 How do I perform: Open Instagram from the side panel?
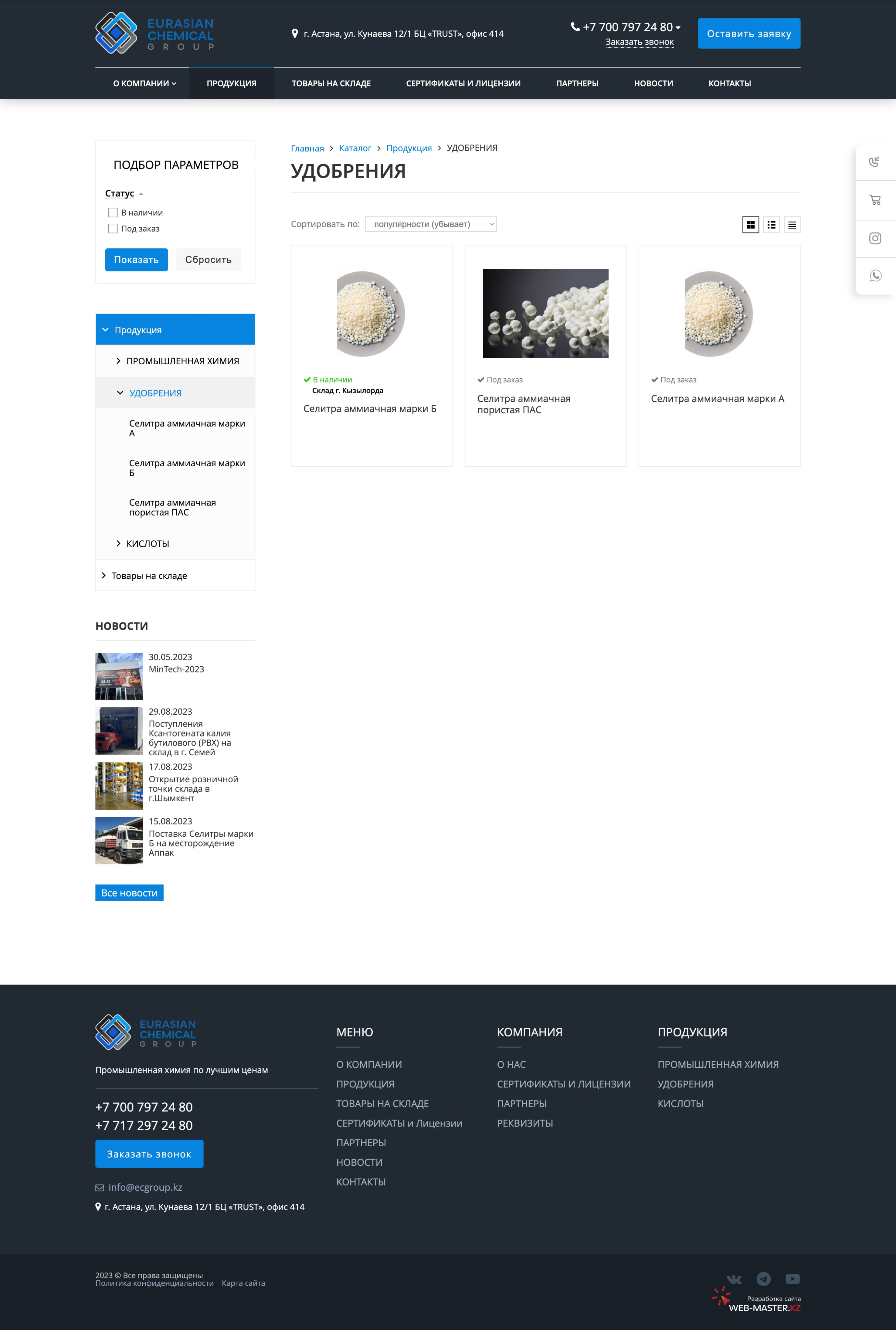[x=874, y=238]
